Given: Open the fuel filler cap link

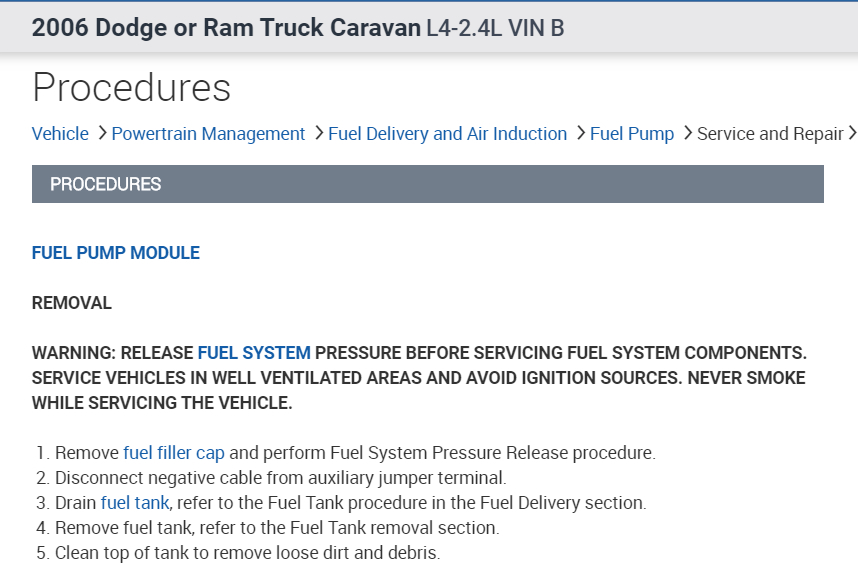Looking at the screenshot, I should [x=174, y=453].
